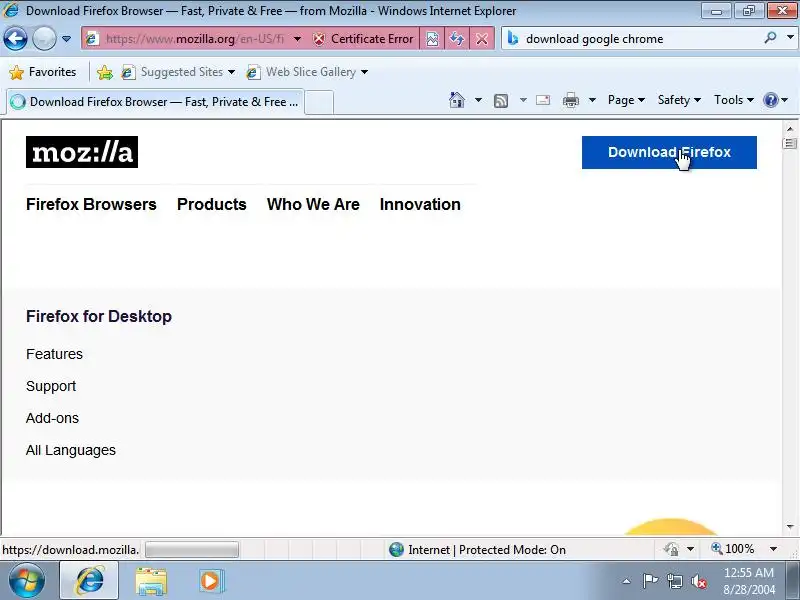Show hidden system tray icons arrow

pyautogui.click(x=626, y=581)
